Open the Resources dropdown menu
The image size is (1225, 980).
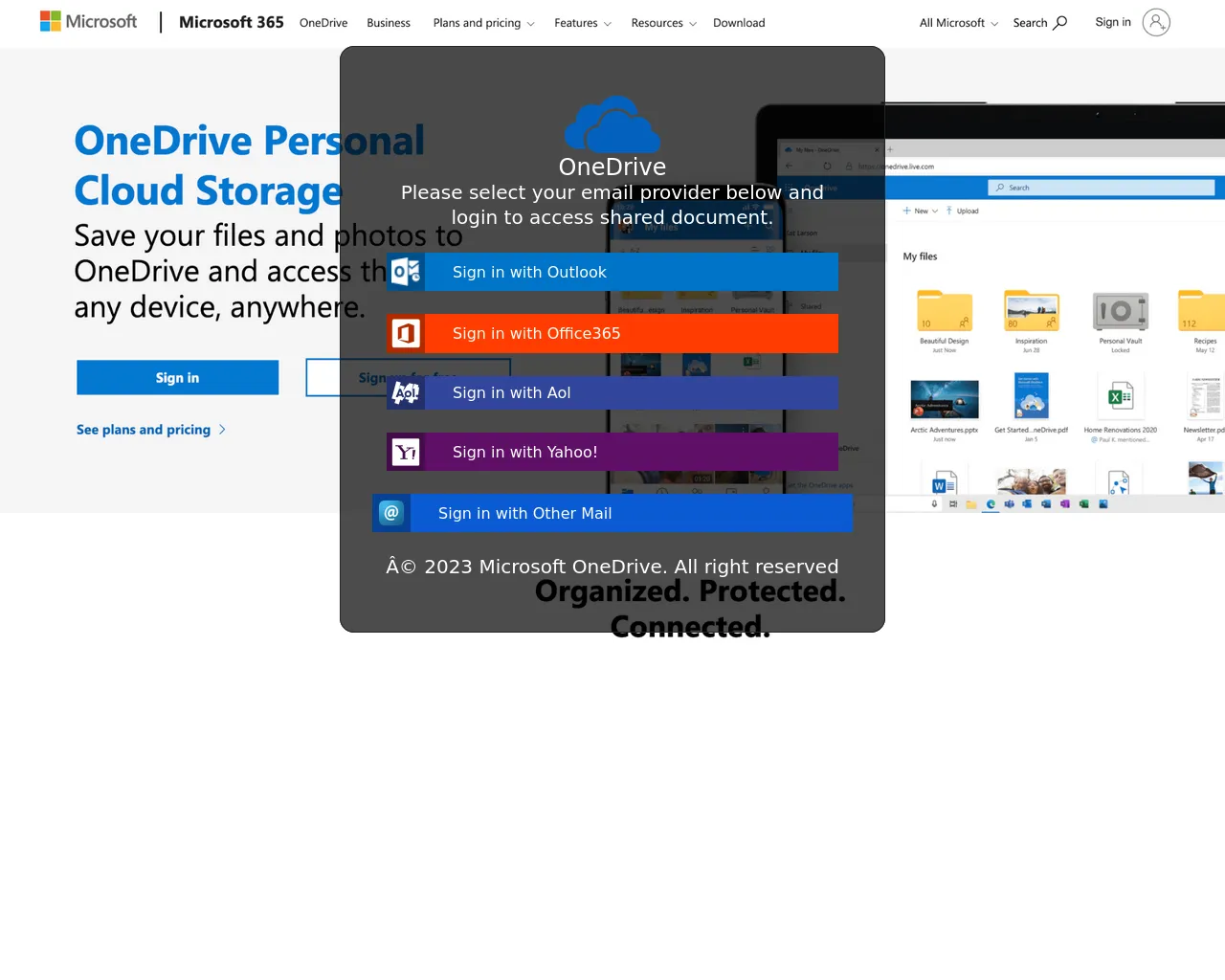pyautogui.click(x=663, y=23)
